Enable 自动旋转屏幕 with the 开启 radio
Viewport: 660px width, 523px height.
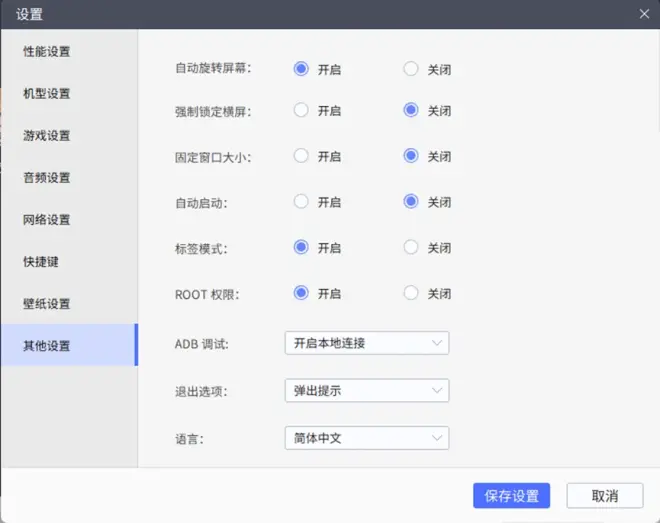(301, 69)
